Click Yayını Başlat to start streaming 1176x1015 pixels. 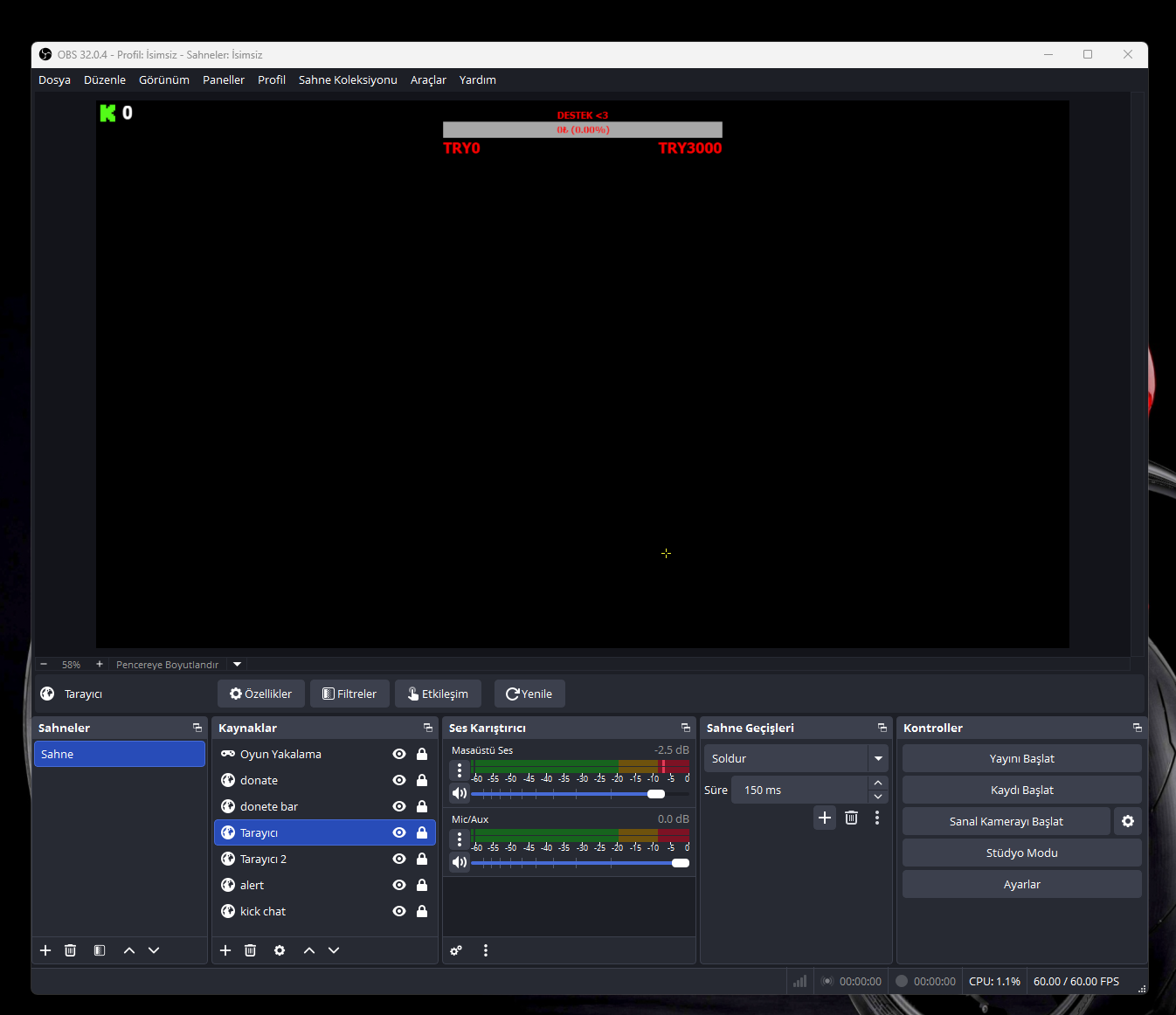[x=1022, y=758]
